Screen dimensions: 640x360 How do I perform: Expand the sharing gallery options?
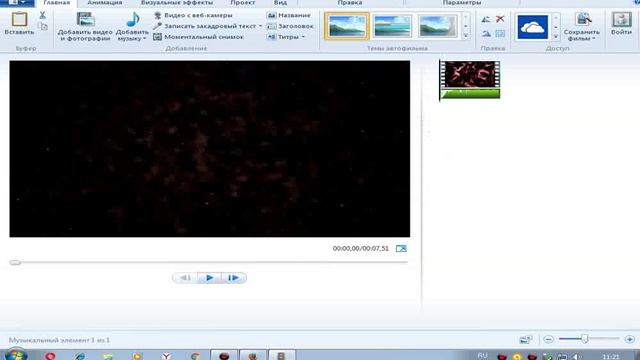pyautogui.click(x=556, y=36)
